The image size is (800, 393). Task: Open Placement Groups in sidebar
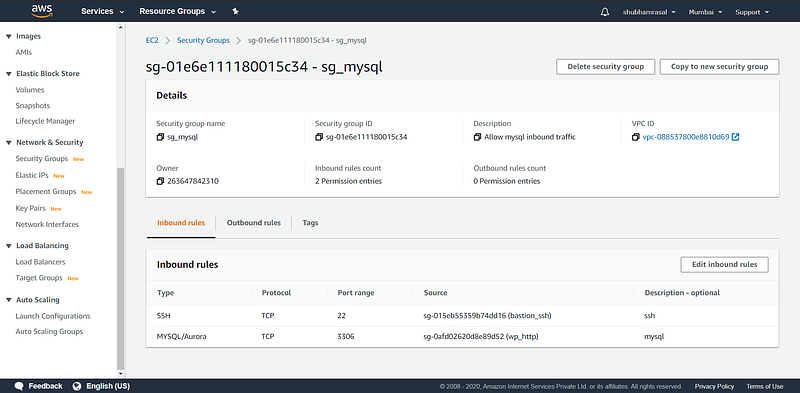click(46, 192)
